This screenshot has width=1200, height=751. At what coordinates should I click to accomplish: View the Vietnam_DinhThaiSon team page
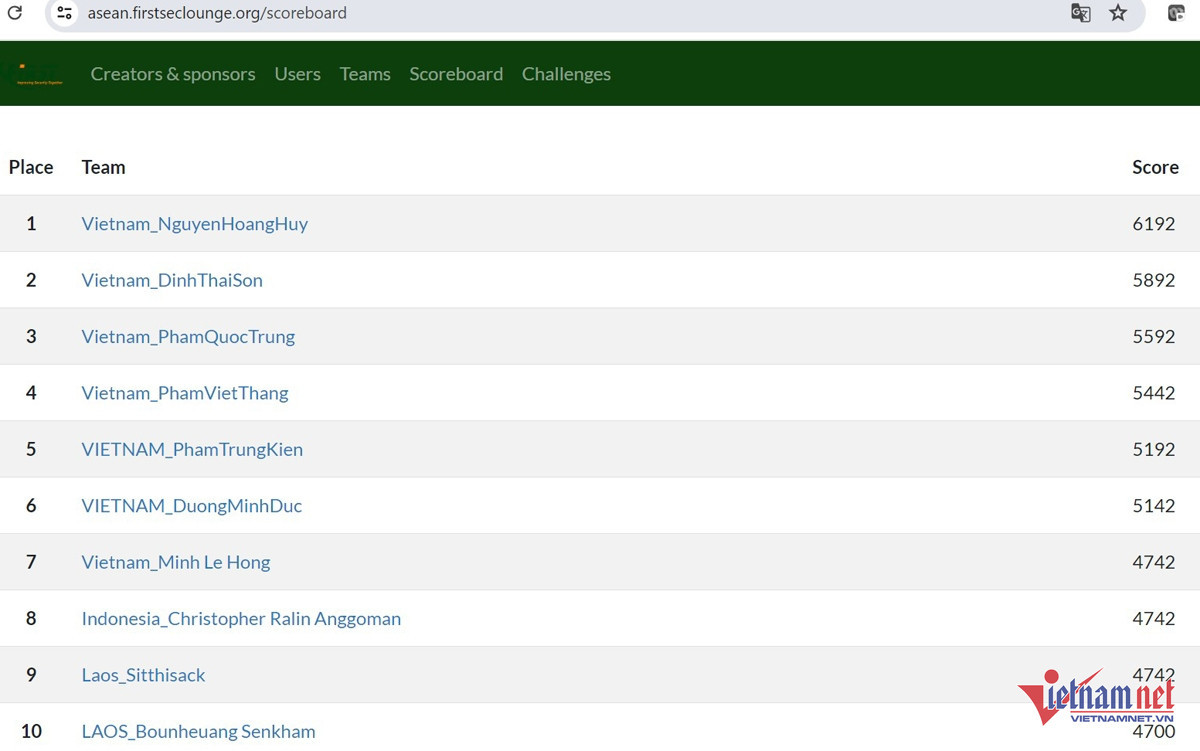click(172, 280)
